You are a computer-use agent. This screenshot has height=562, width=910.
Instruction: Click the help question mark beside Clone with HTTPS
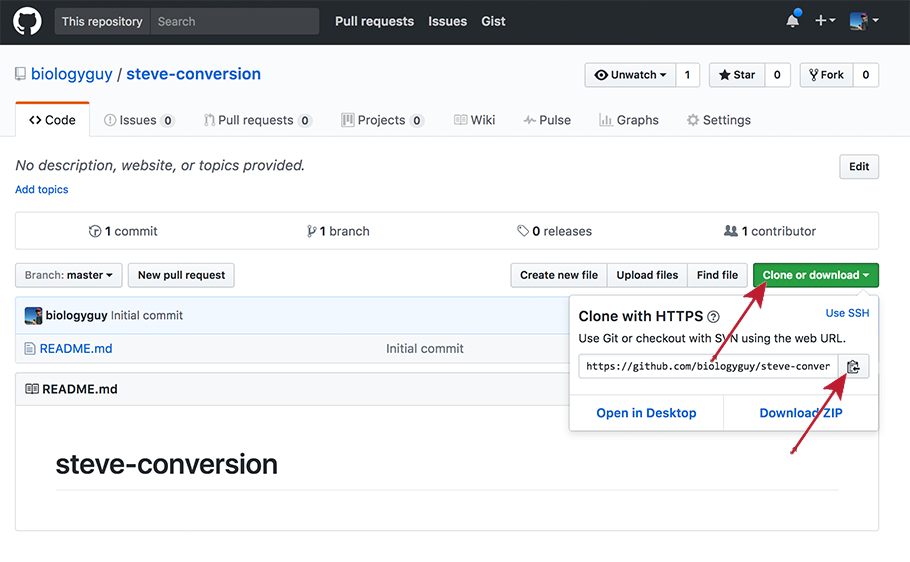click(713, 316)
